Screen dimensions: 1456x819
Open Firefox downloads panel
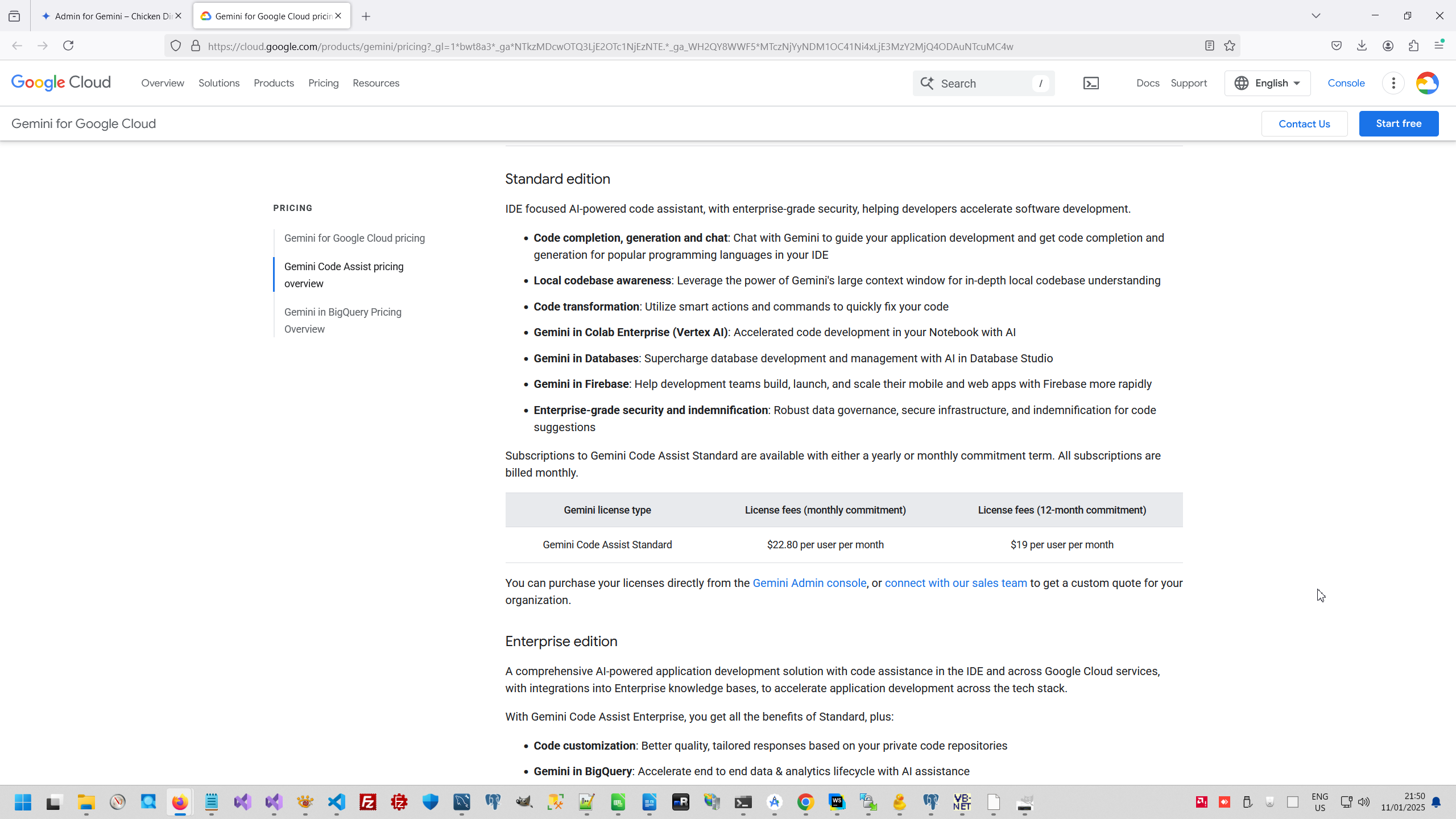click(1362, 45)
